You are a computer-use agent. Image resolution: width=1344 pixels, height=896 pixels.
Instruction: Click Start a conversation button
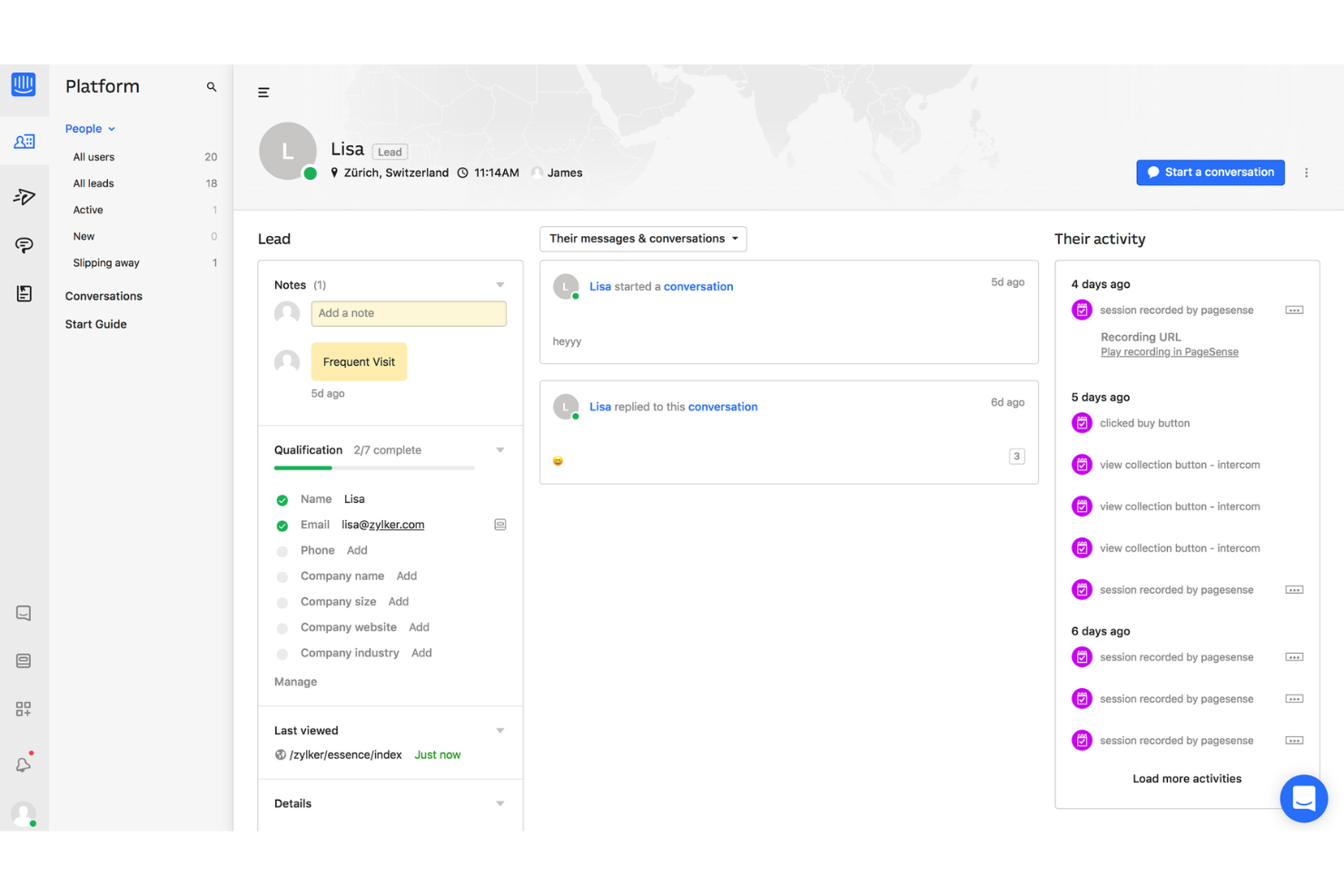pos(1210,172)
